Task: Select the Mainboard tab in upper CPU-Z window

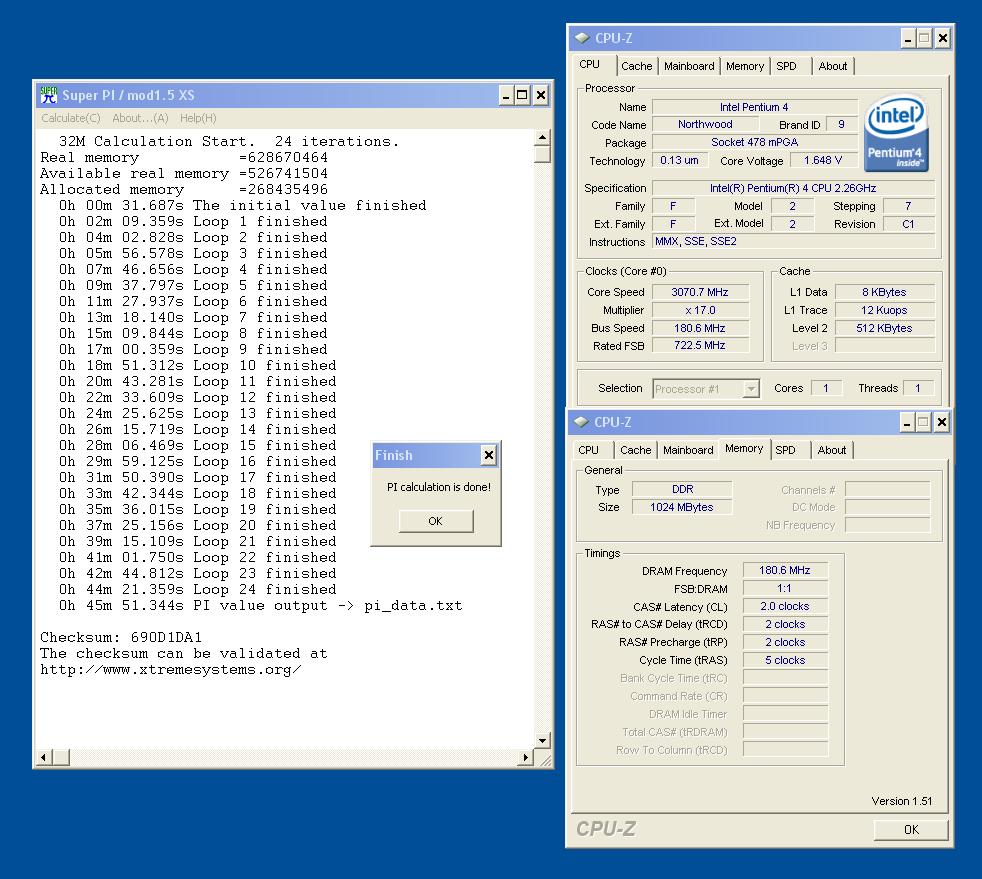Action: (x=689, y=66)
